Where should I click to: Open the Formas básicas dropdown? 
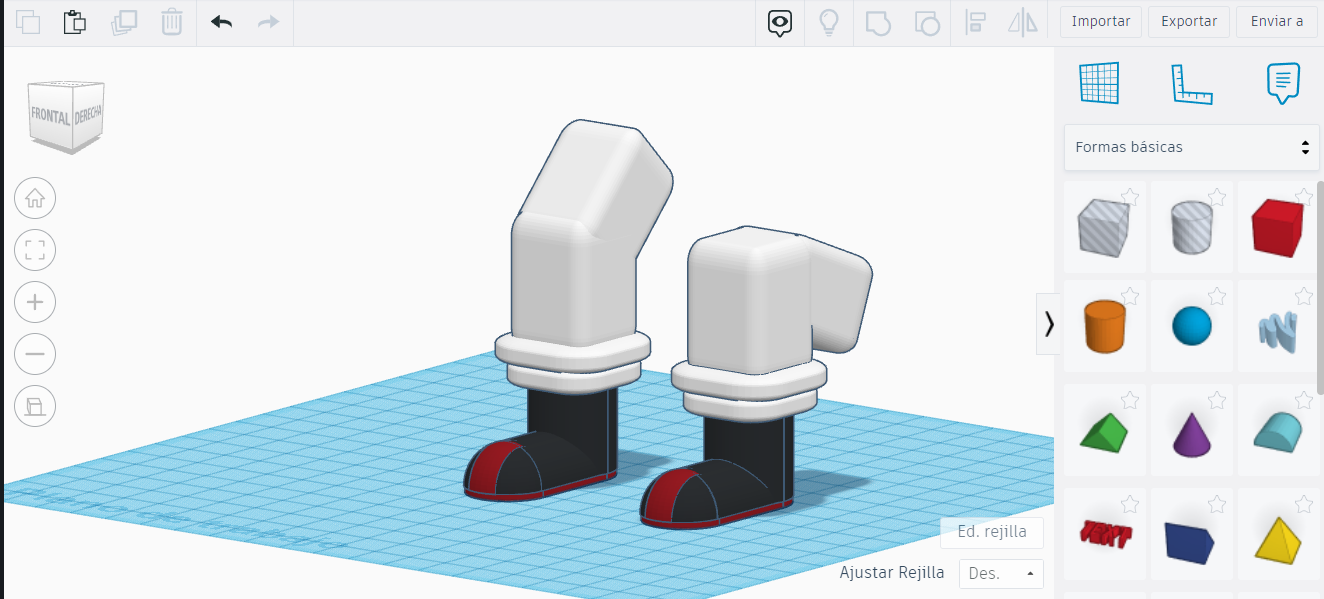(x=1190, y=146)
